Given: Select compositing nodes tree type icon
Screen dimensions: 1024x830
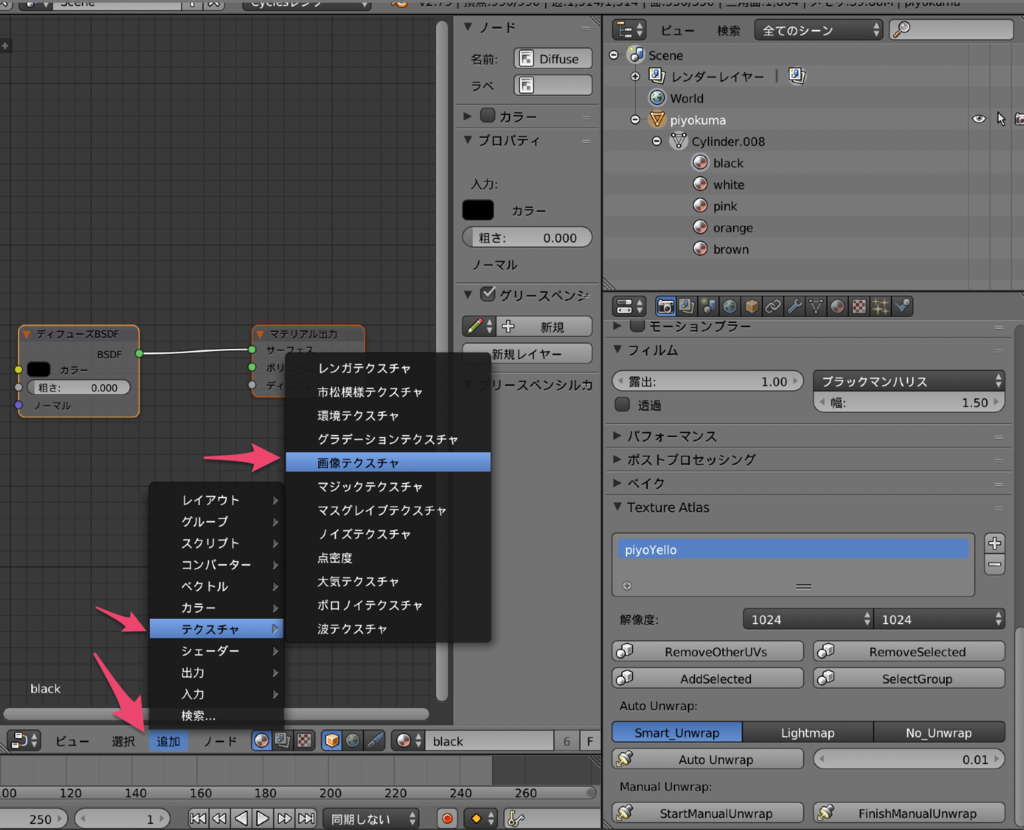Looking at the screenshot, I should tap(283, 741).
